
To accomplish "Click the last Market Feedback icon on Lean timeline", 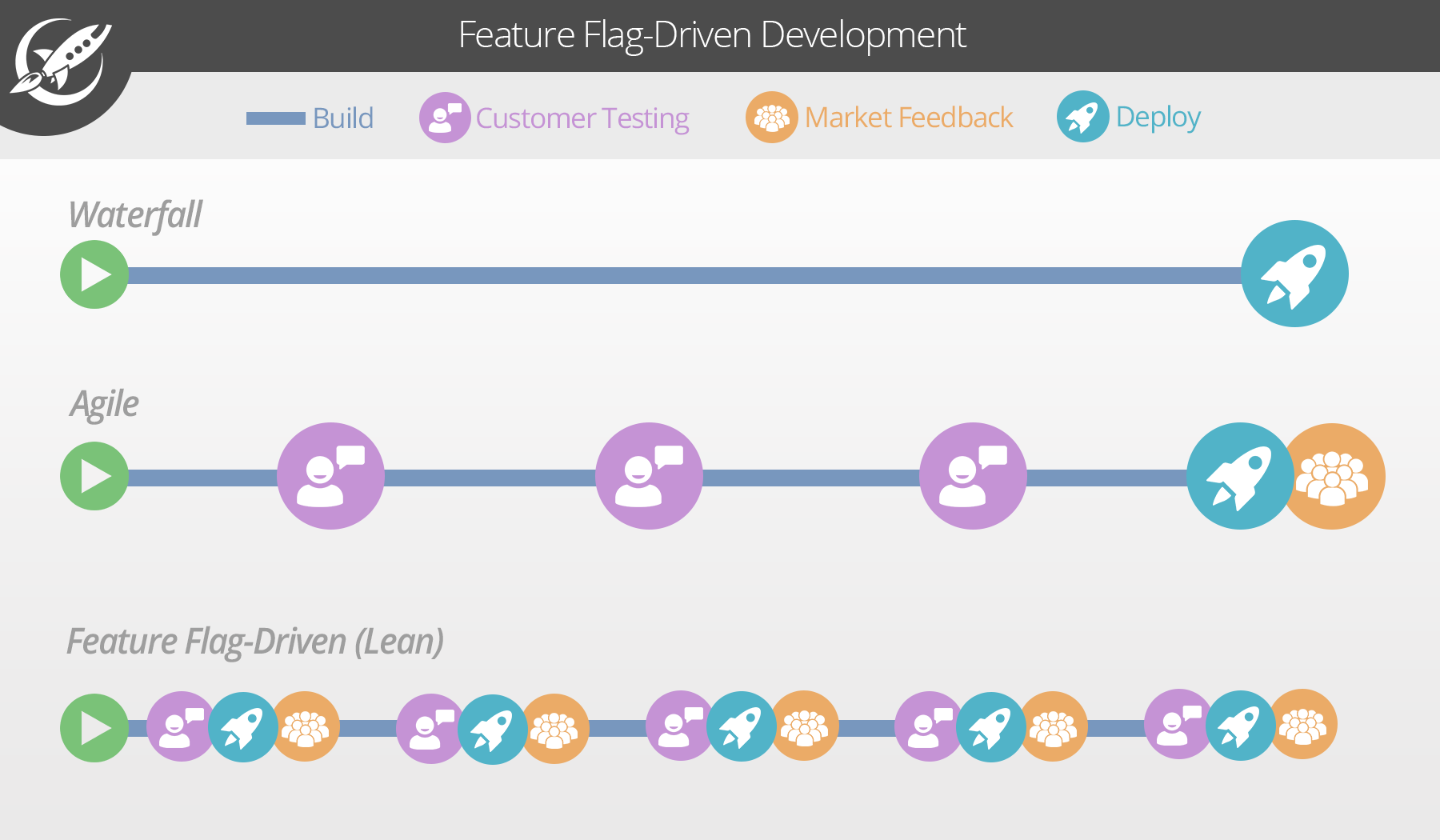I will 1304,726.
